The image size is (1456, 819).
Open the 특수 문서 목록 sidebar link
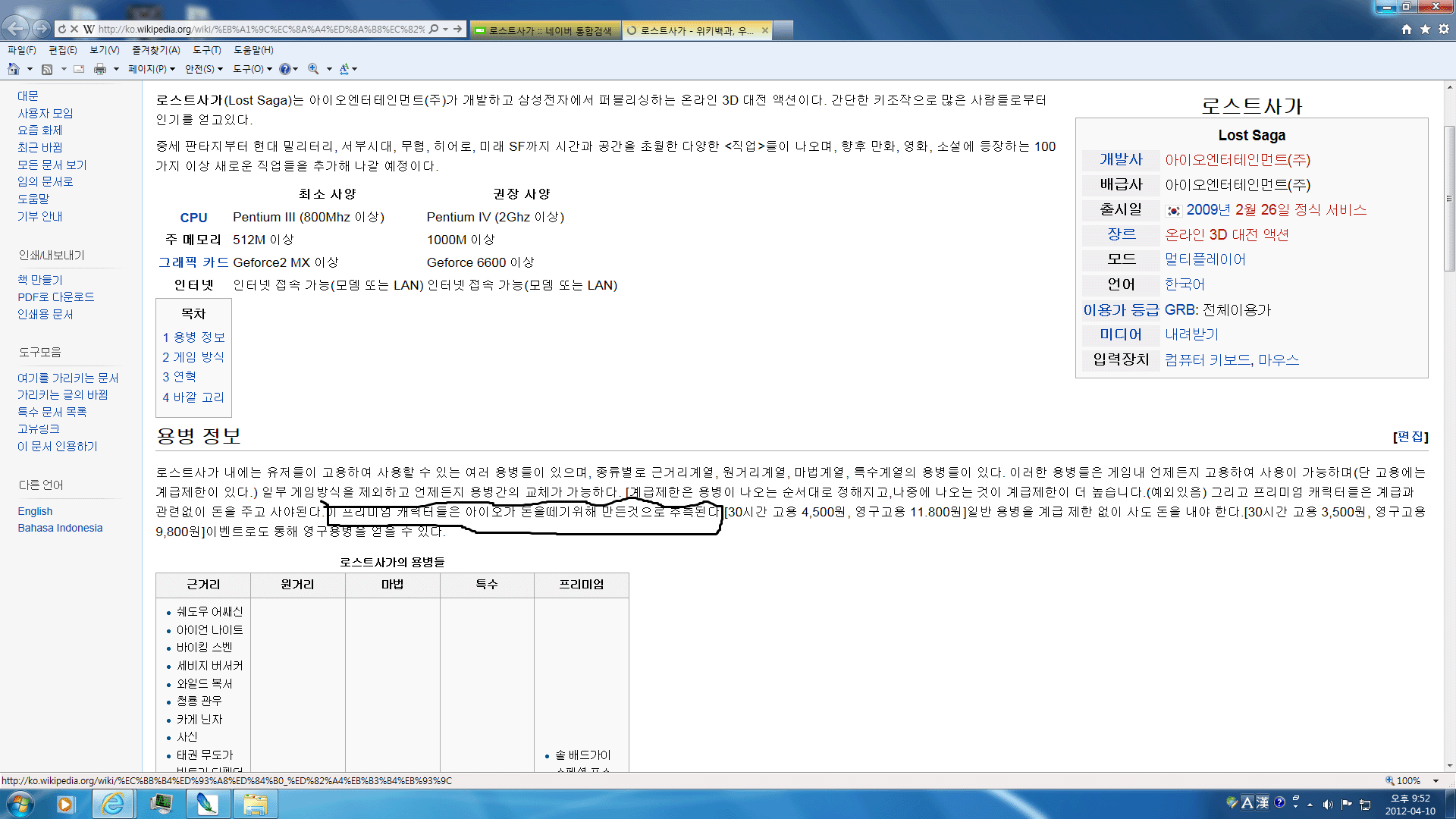52,412
